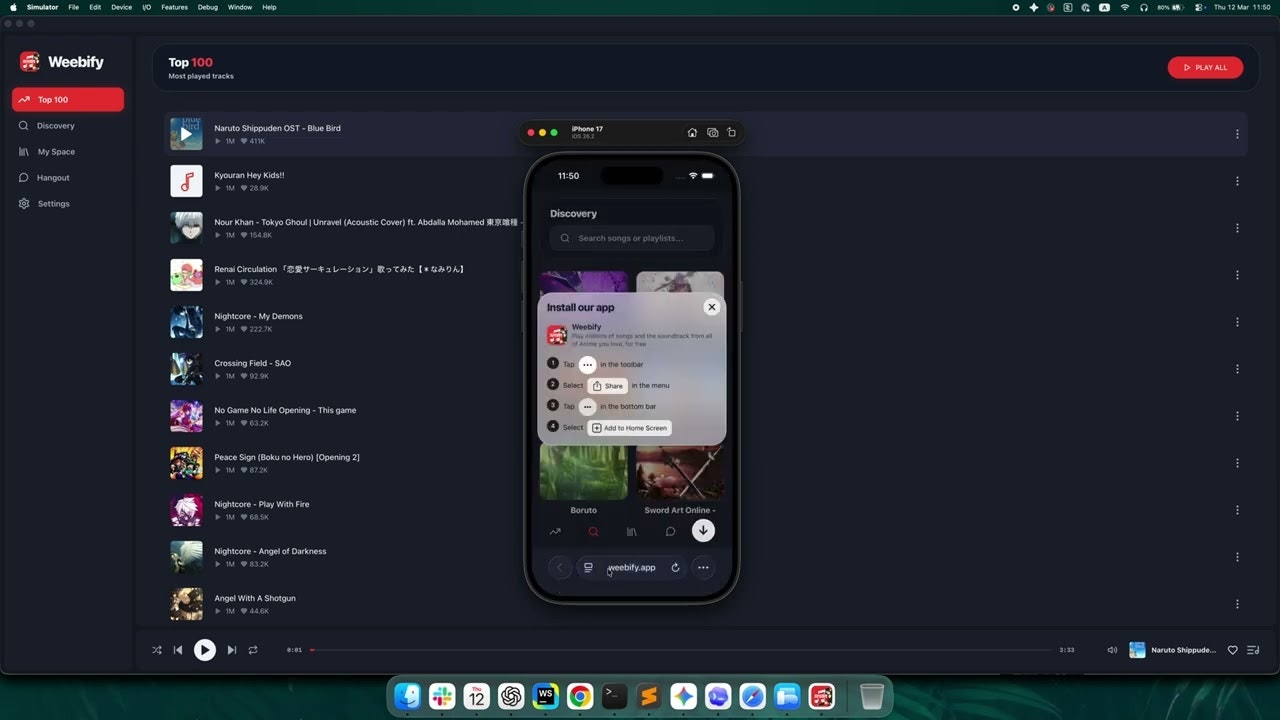This screenshot has width=1280, height=720.
Task: Reload the weebify.app page in Safari
Action: 675,568
